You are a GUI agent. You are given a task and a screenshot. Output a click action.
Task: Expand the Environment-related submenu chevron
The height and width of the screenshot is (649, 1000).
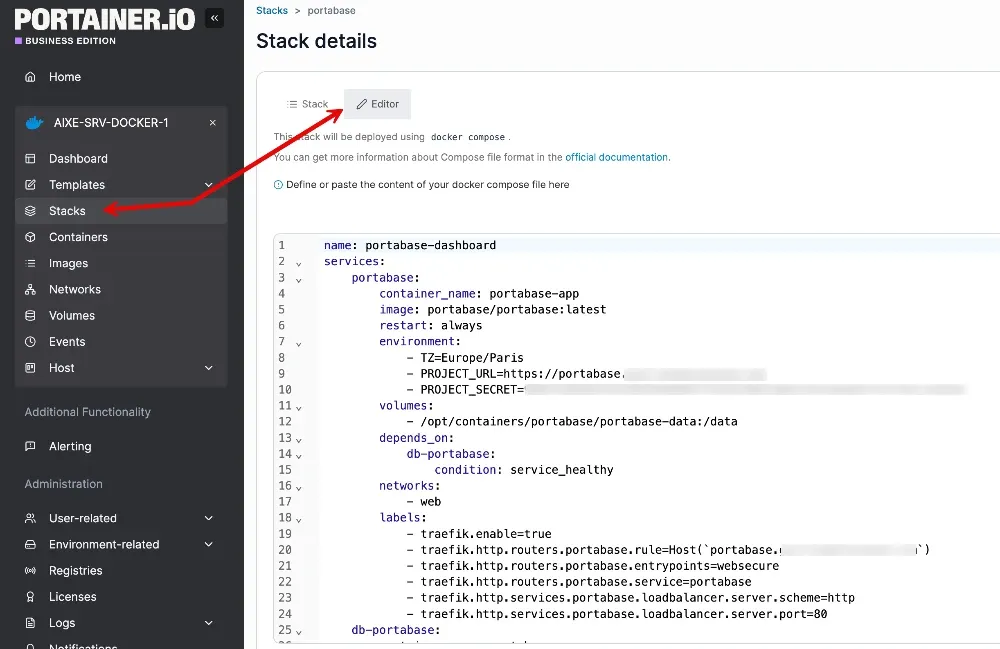coord(209,544)
